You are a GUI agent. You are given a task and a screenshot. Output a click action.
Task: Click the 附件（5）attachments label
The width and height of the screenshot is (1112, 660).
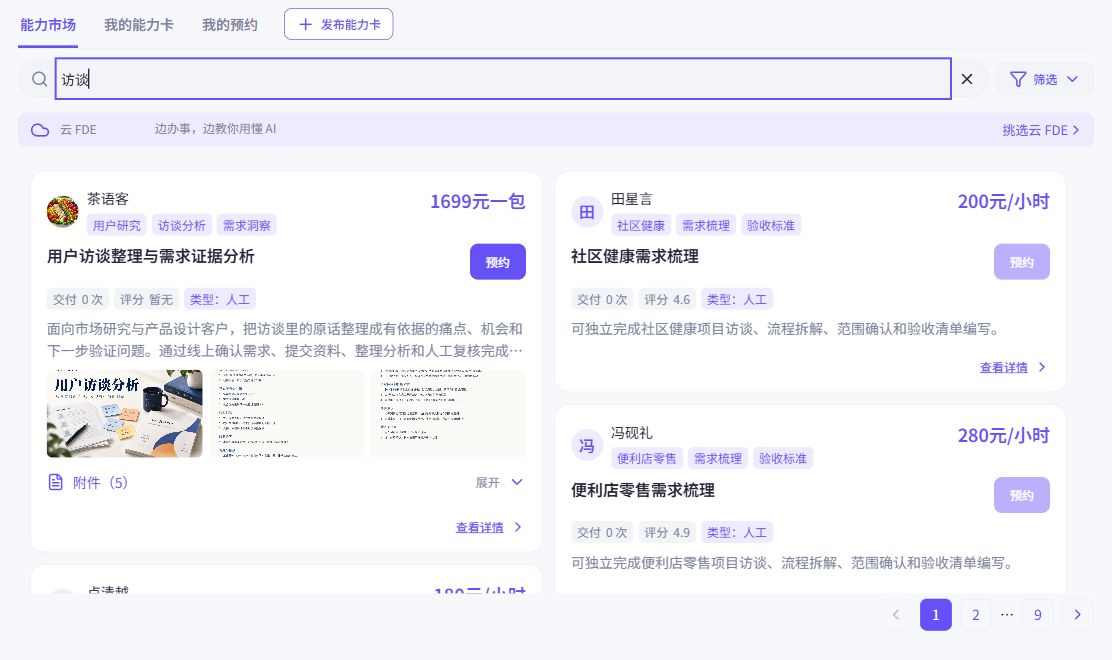click(x=100, y=483)
